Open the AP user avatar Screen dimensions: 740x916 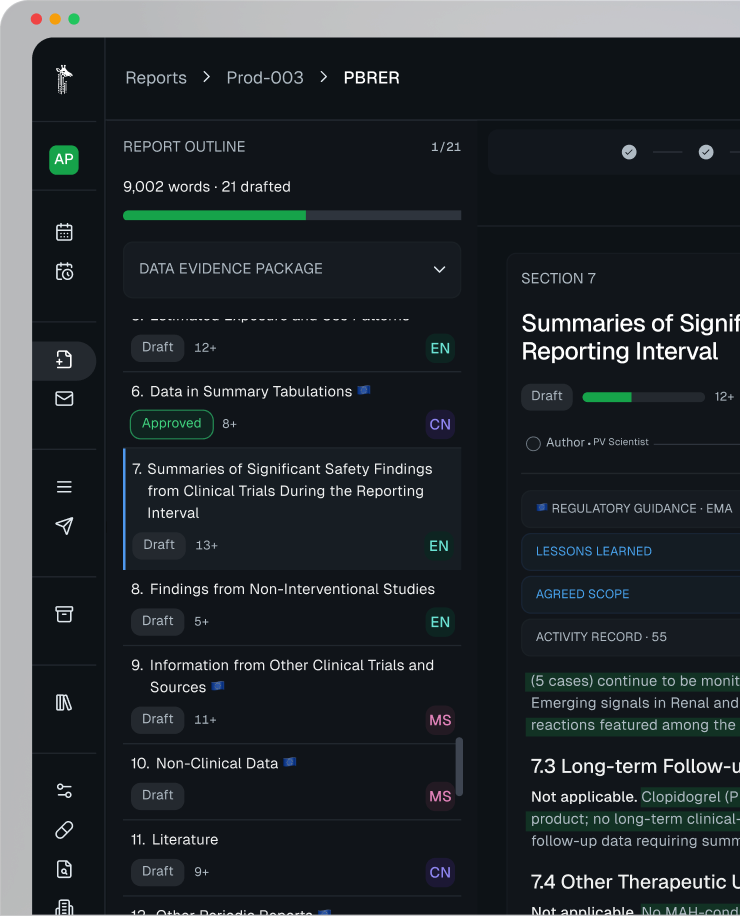coord(64,159)
